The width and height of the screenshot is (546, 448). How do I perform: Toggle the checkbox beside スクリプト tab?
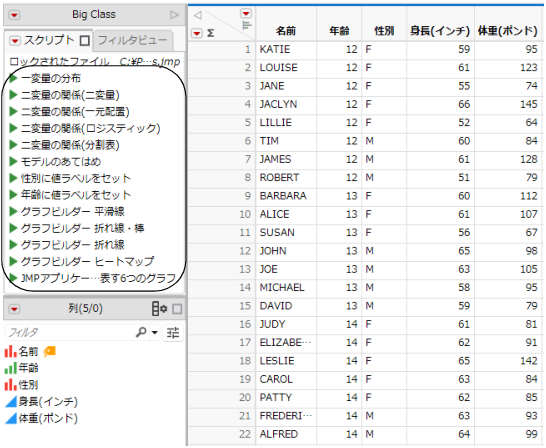[84, 41]
